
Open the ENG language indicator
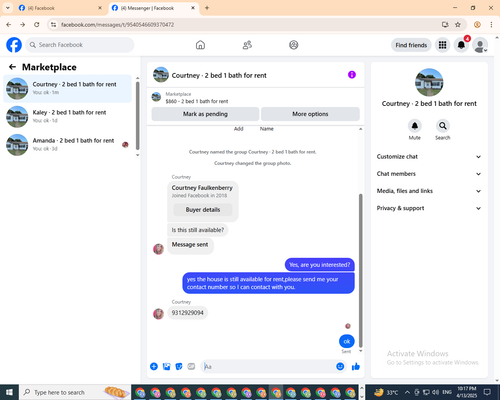click(x=447, y=392)
